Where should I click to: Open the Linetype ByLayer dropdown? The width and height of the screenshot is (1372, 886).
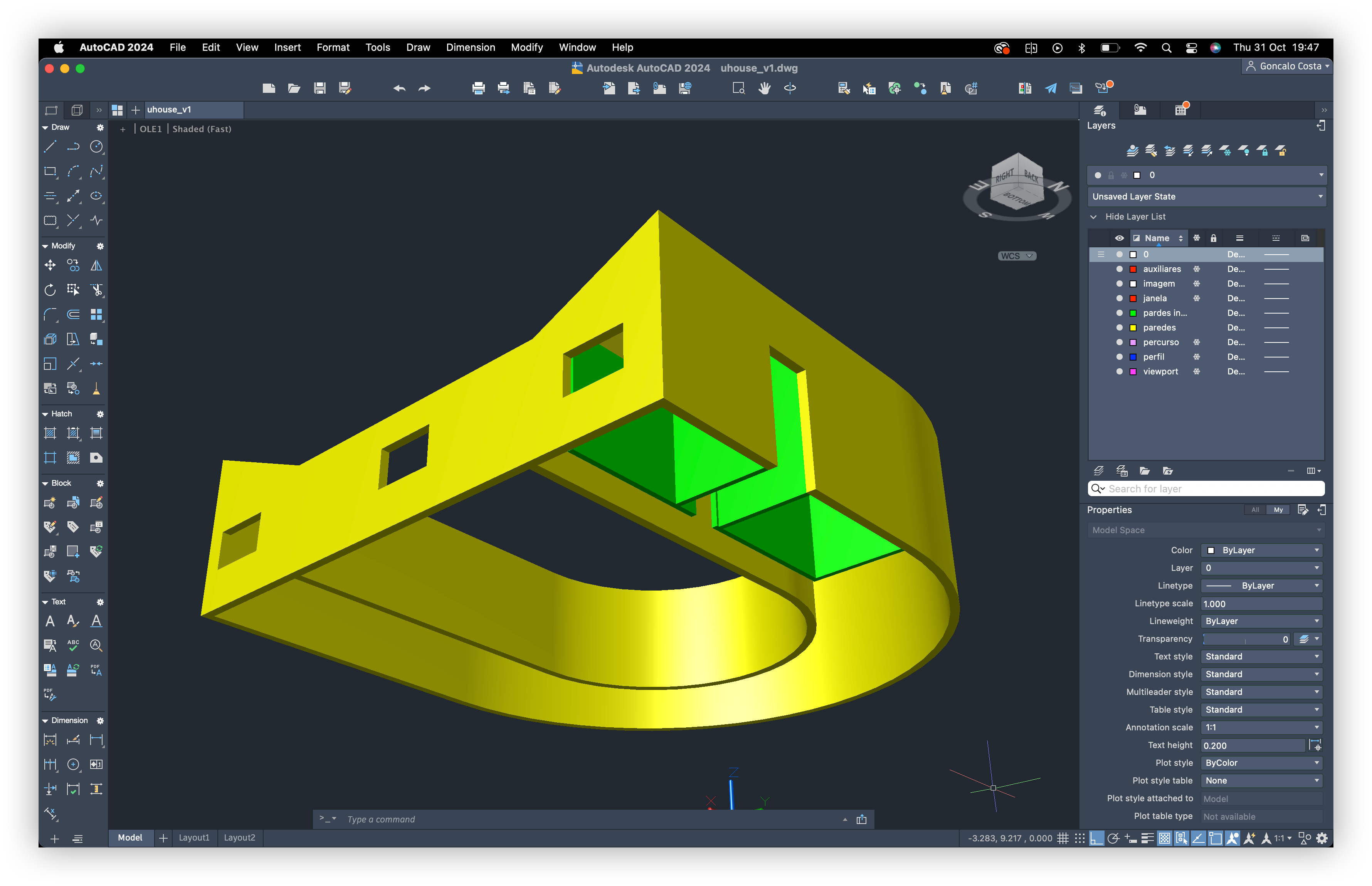coord(1261,586)
